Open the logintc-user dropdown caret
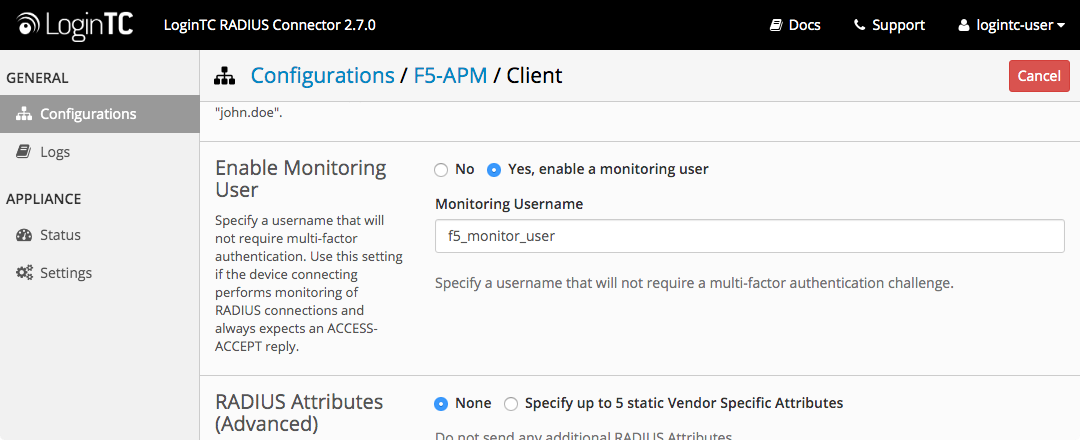Screen dimensions: 1080x440 1061,26
